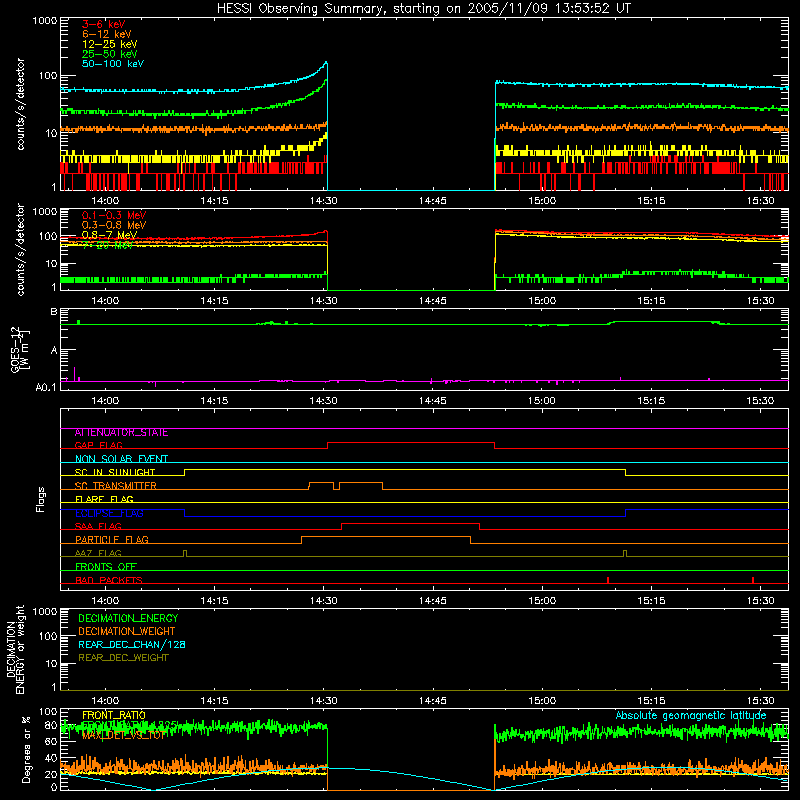Click the SC_IN_SUNLIGHT flag label
This screenshot has height=800, width=800.
[115, 472]
